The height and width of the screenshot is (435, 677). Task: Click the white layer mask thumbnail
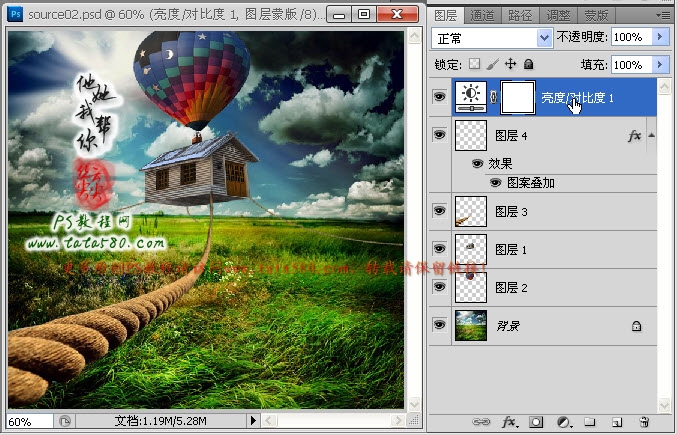click(518, 98)
